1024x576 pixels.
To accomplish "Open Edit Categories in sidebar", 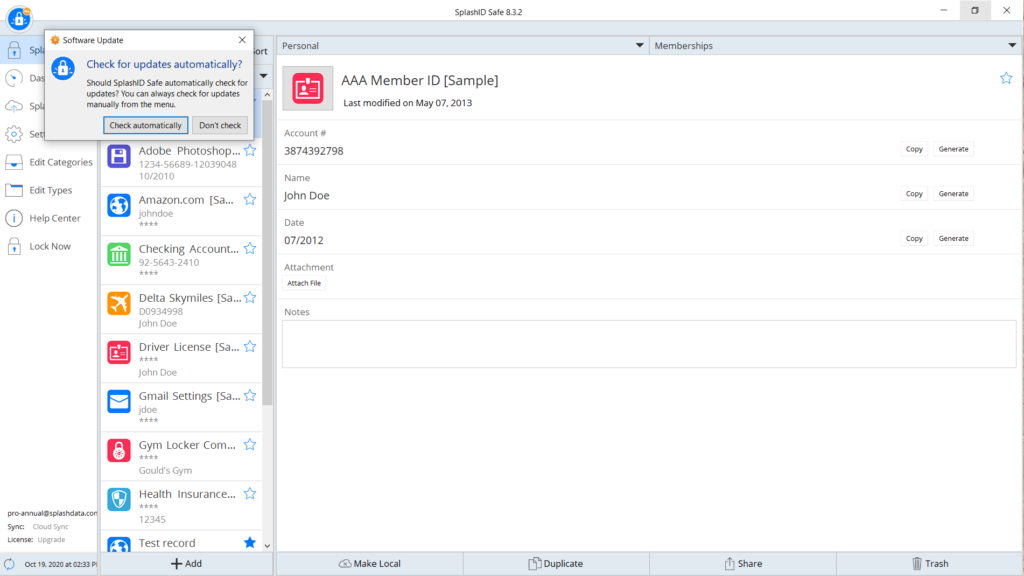I will pyautogui.click(x=60, y=162).
